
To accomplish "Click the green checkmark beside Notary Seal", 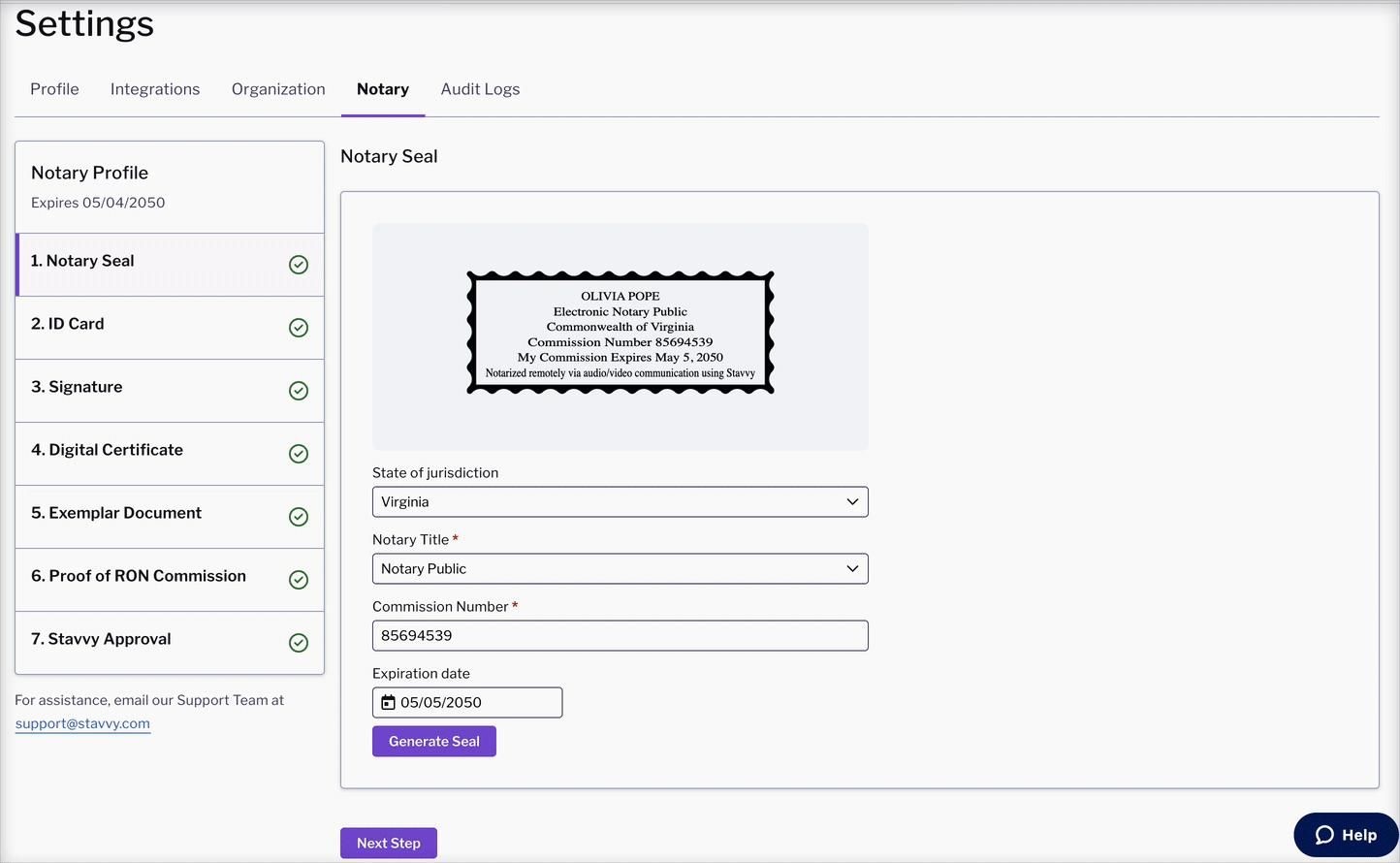I will pos(299,264).
